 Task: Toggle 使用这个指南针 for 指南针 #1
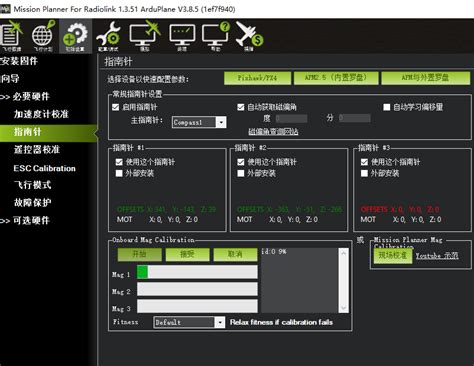(119, 162)
